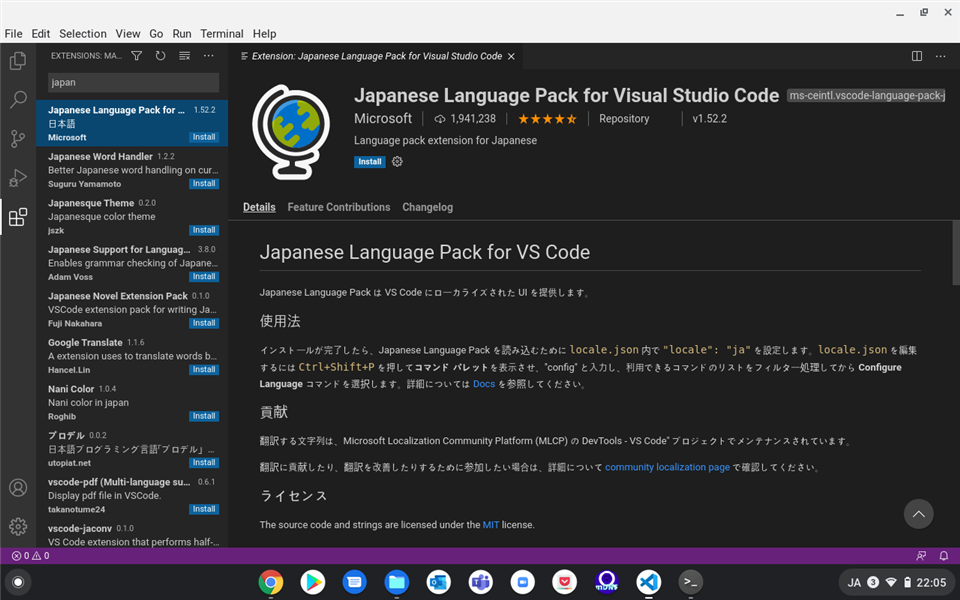960x600 pixels.
Task: Open notifications bell in status bar
Action: click(x=943, y=556)
